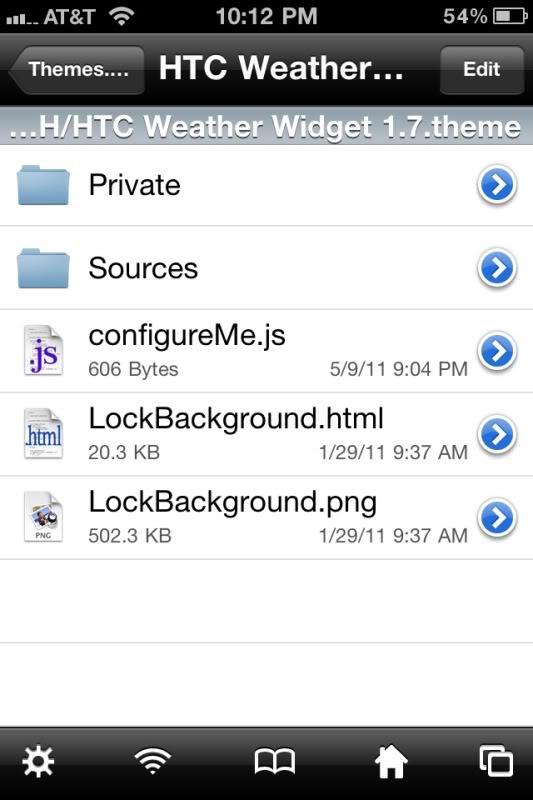Tap the Wi-Fi sharing icon in toolbar
Screen dimensions: 533x800
pyautogui.click(x=153, y=761)
